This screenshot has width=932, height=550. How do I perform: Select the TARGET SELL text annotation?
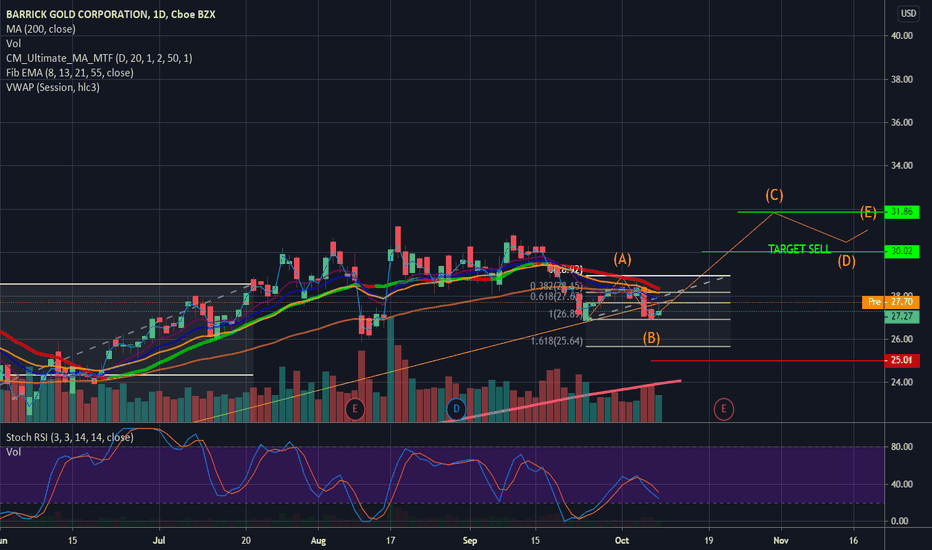(x=799, y=249)
